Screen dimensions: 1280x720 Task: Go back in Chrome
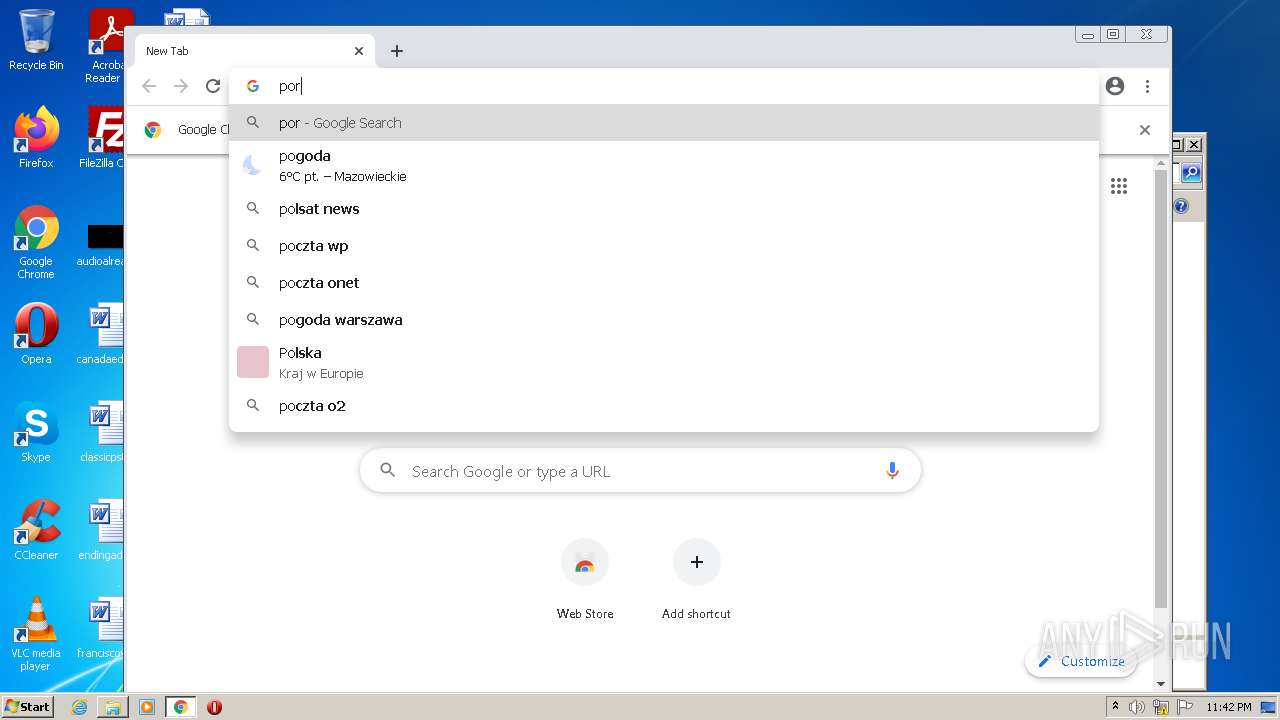point(149,86)
